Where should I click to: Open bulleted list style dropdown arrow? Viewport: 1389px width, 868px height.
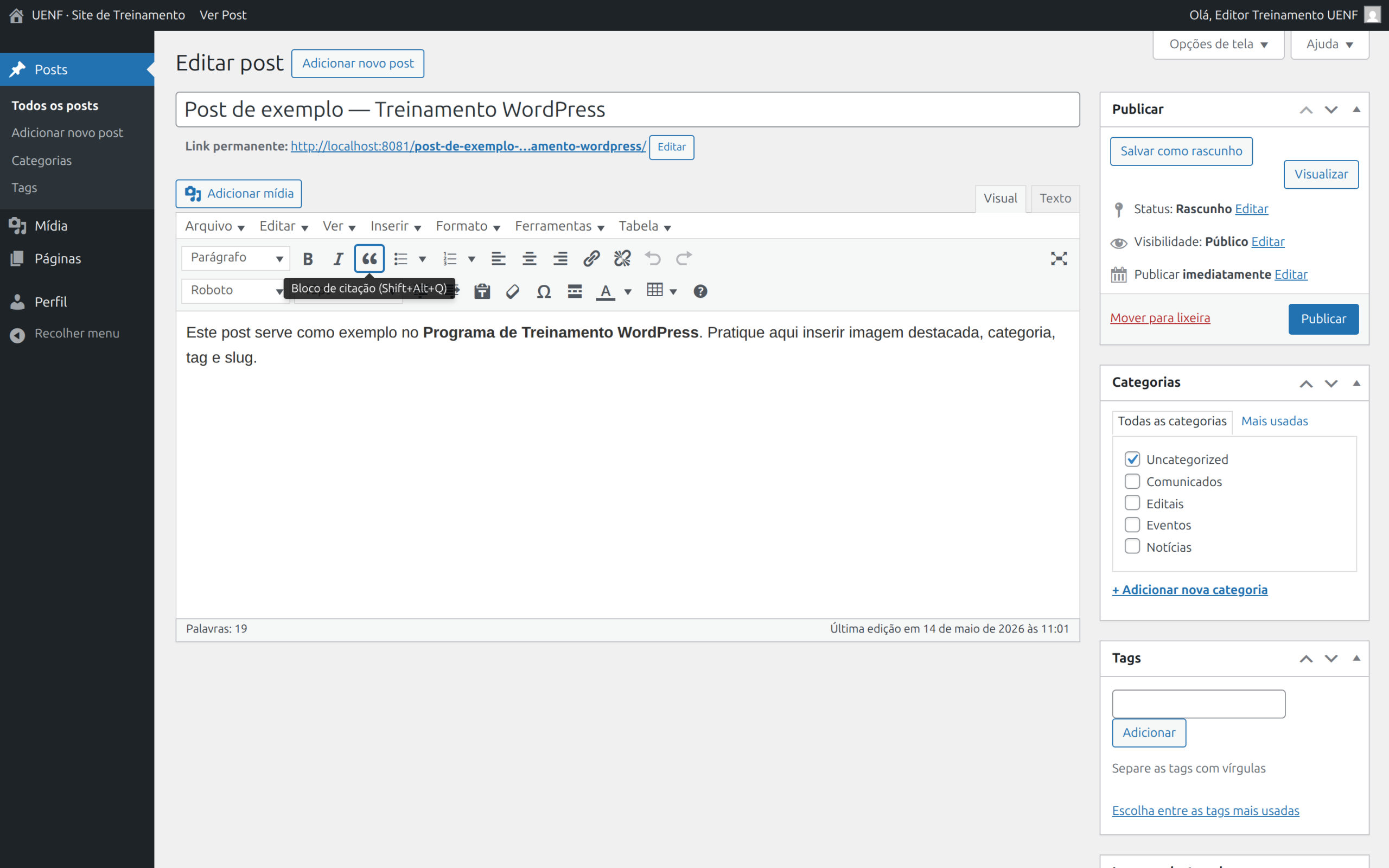423,259
